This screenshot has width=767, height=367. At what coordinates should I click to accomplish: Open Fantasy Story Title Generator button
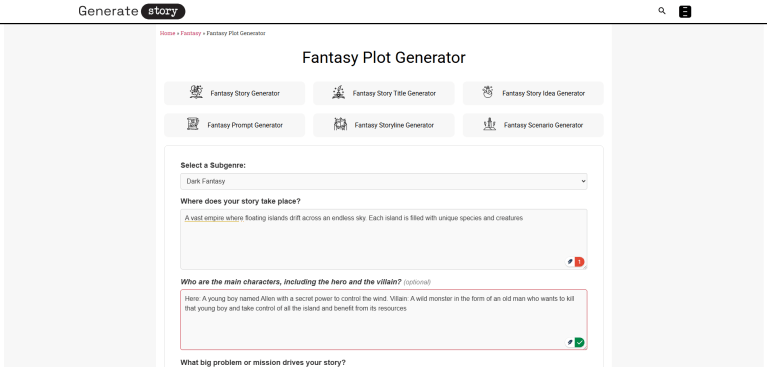pos(384,93)
